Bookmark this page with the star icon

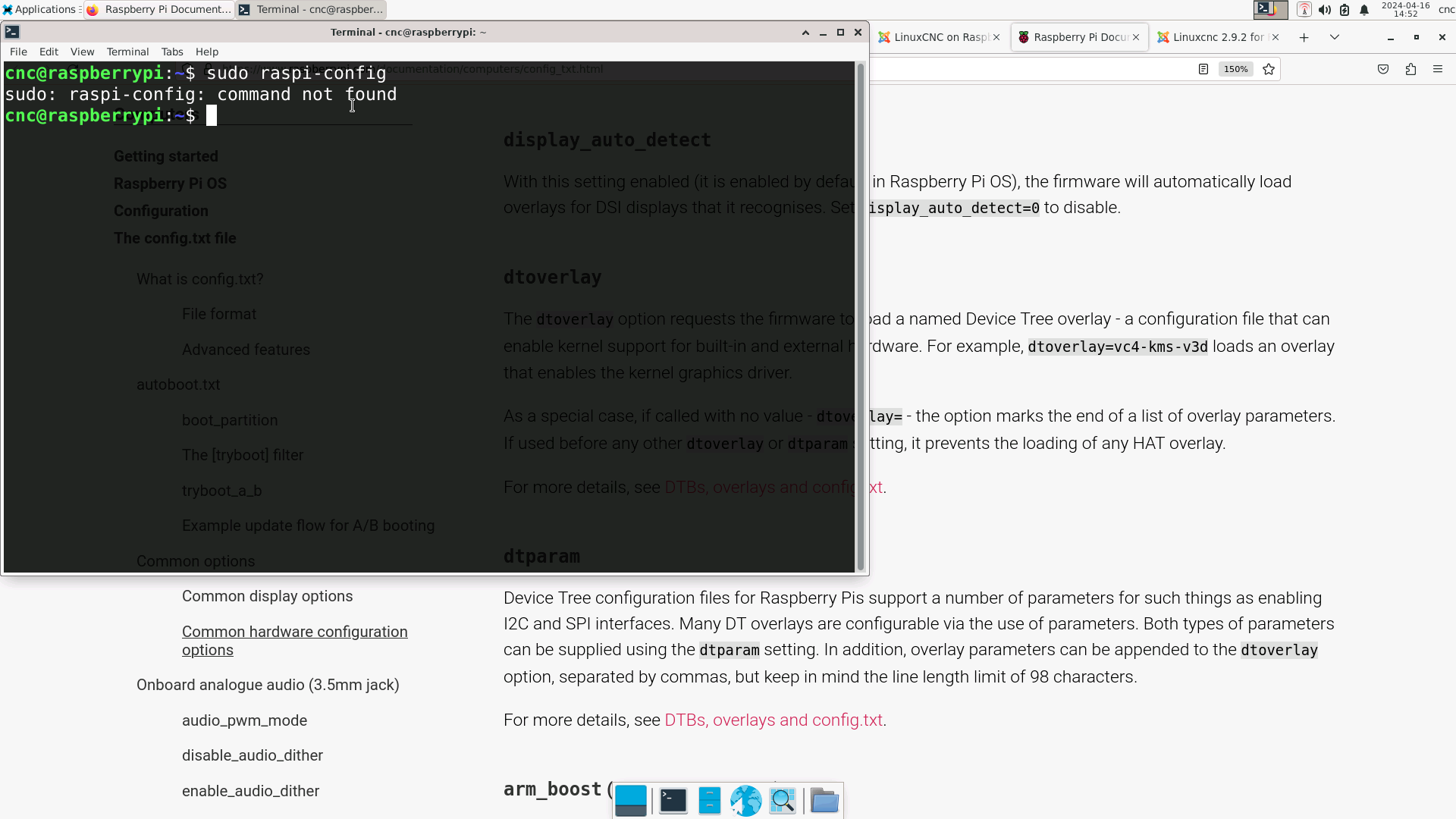(1269, 69)
